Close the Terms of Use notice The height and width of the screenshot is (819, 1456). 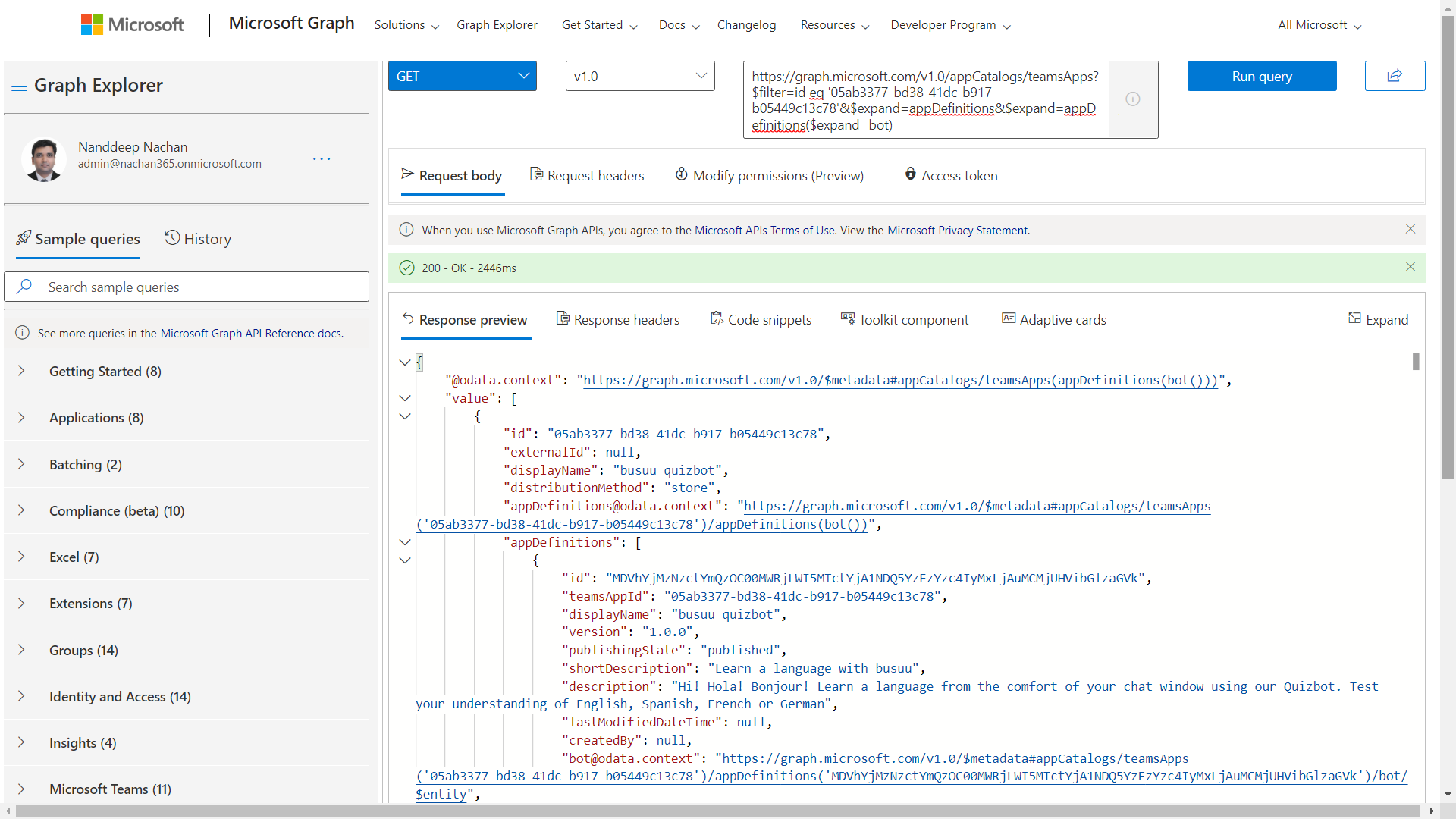pyautogui.click(x=1410, y=229)
